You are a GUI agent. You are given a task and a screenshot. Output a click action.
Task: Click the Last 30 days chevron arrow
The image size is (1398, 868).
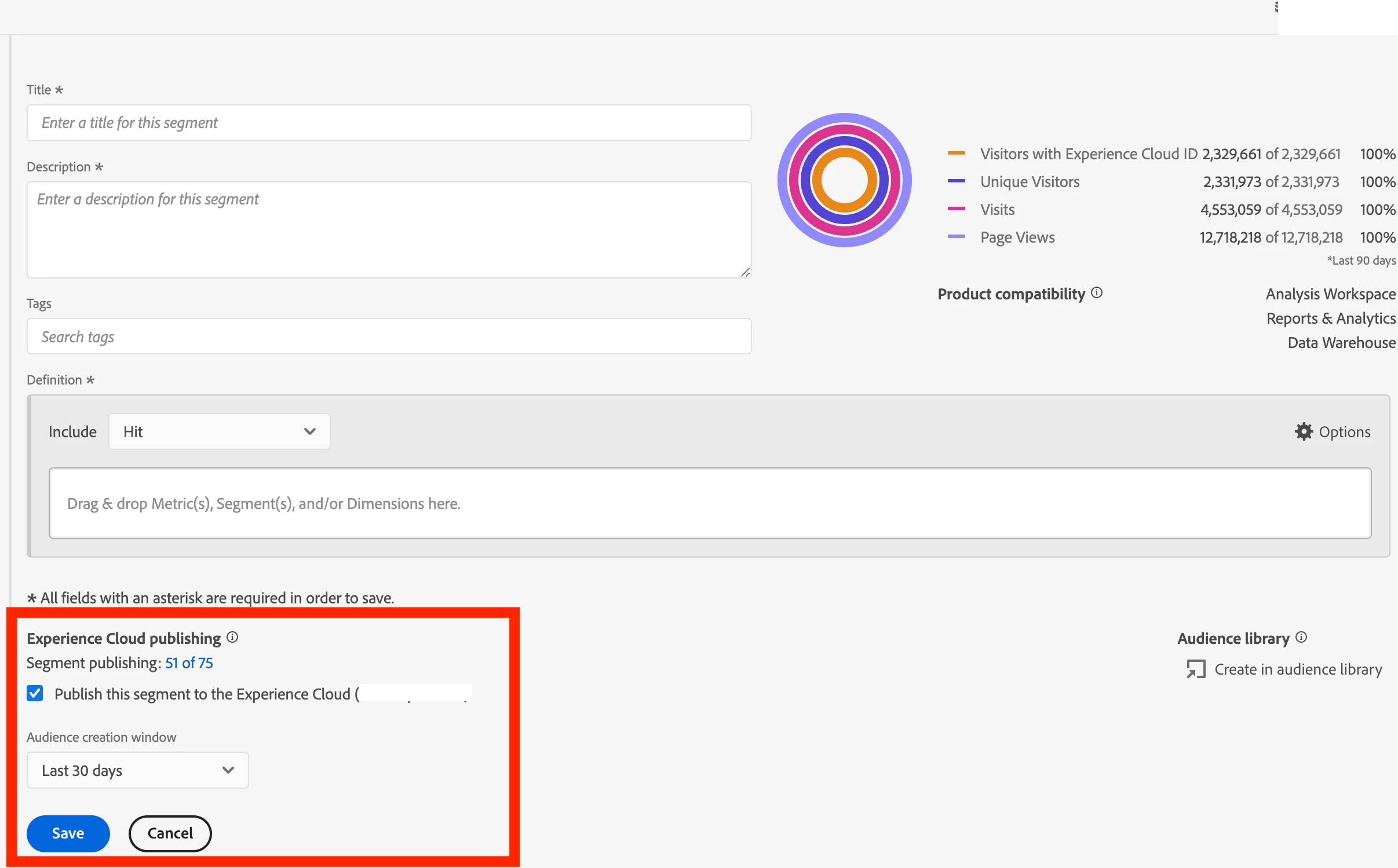(228, 770)
